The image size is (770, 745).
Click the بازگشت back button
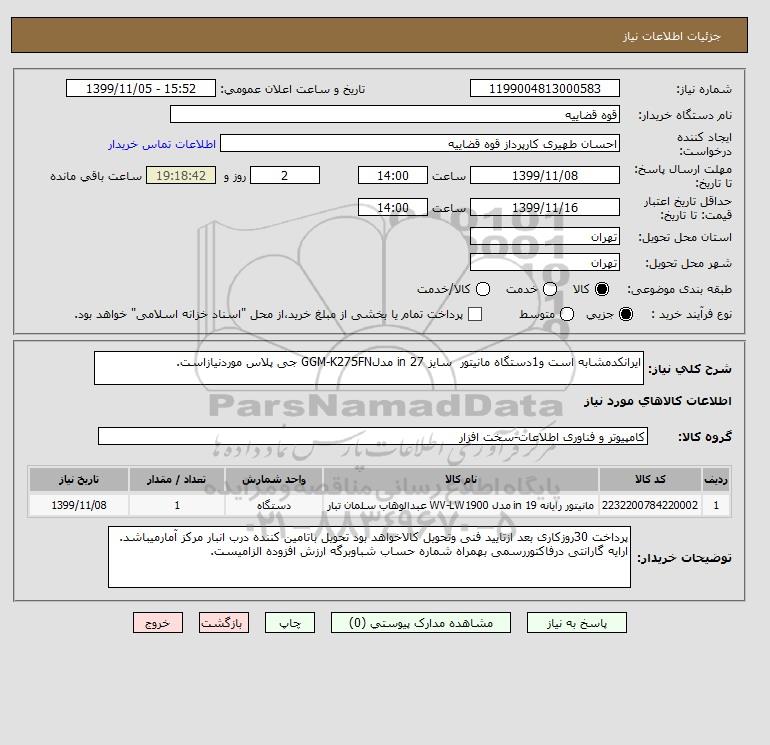point(224,623)
